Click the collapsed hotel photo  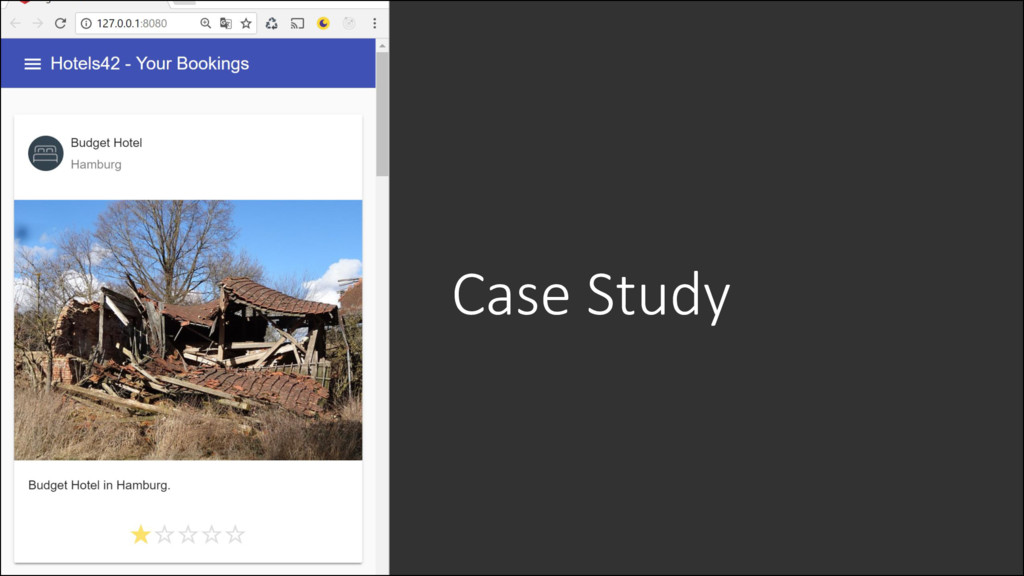(188, 330)
